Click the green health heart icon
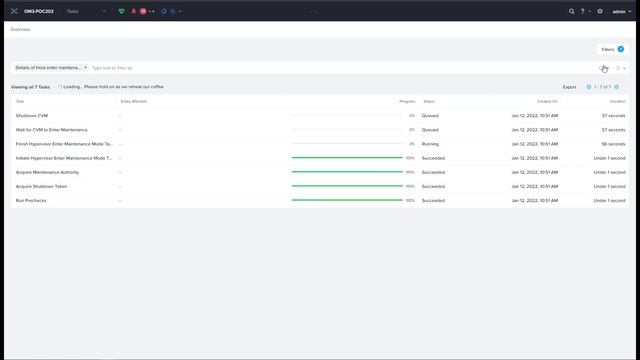The height and width of the screenshot is (360, 640). (122, 11)
